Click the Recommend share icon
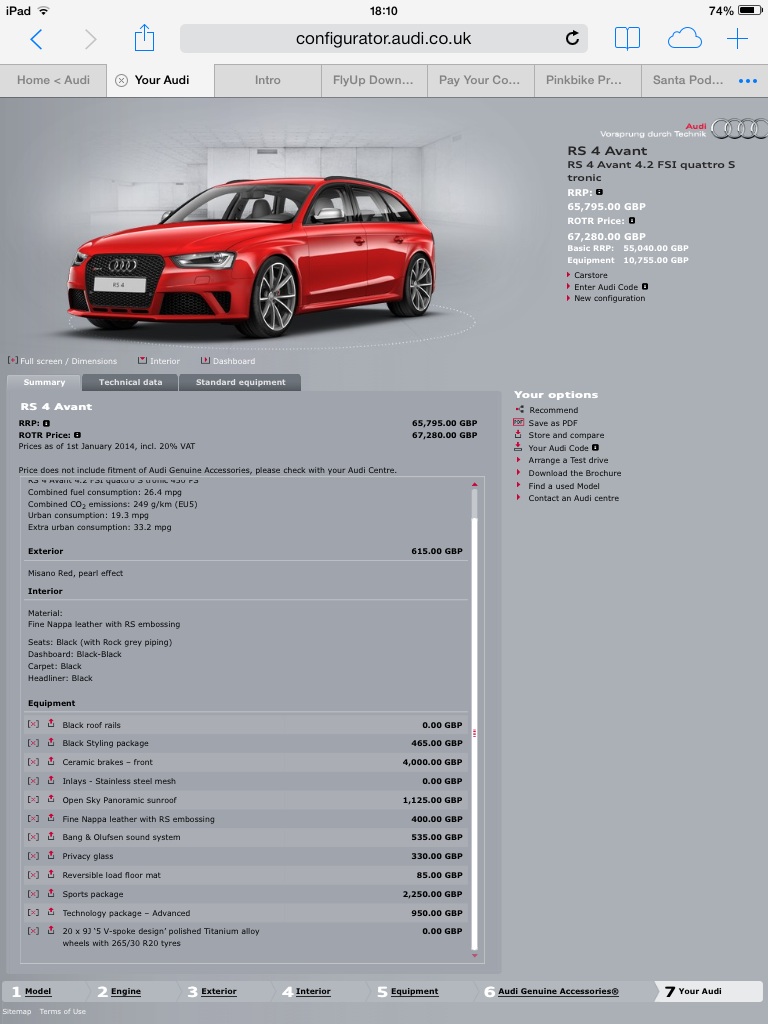 coord(520,409)
